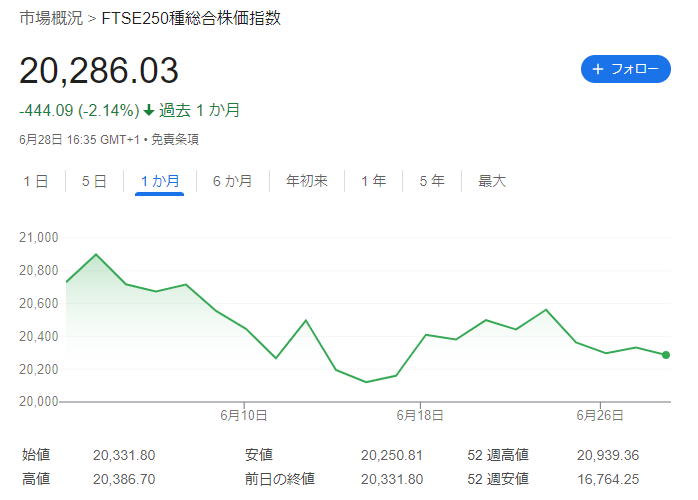Image resolution: width=698 pixels, height=500 pixels.
Task: Select the 5日 range tab
Action: coord(94,181)
